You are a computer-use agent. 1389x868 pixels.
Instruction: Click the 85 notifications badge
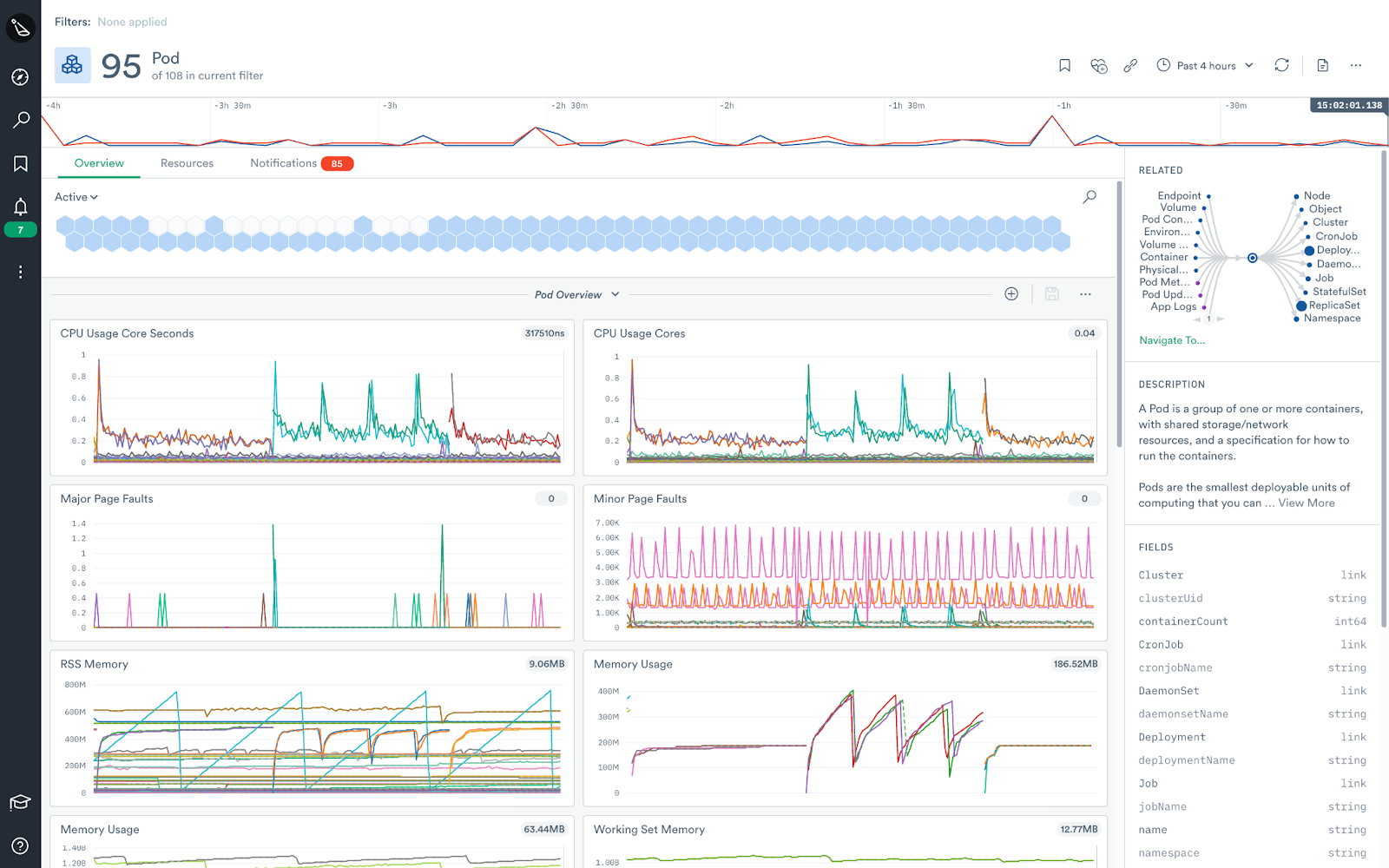[x=337, y=164]
